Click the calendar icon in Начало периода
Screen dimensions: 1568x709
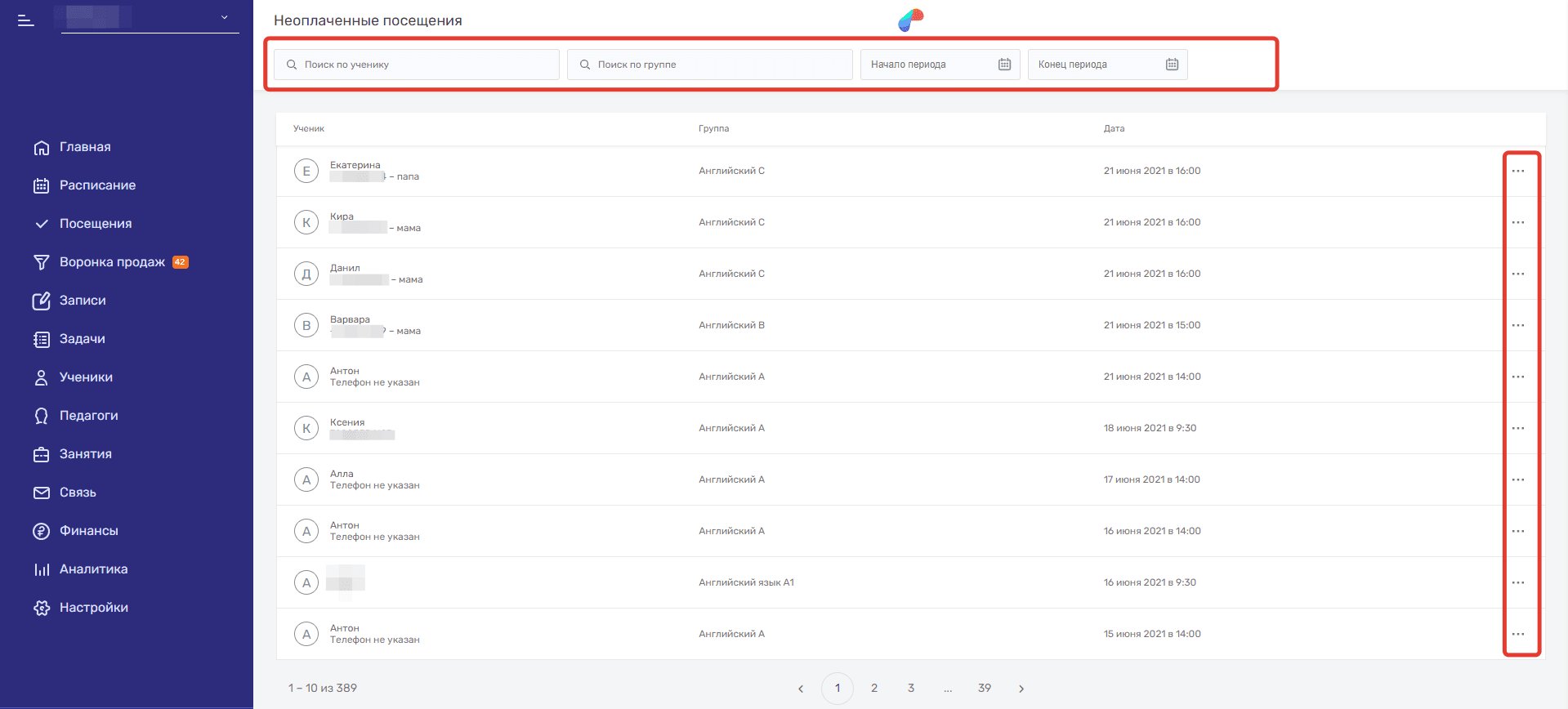(x=1004, y=65)
